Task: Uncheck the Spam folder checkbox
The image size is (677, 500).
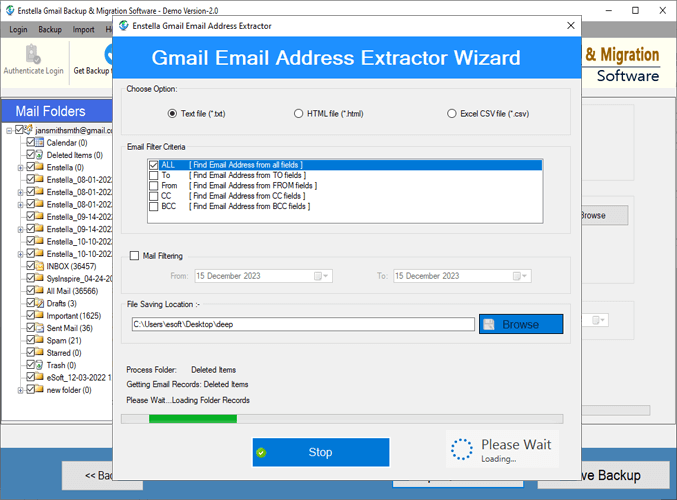Action: (31, 341)
